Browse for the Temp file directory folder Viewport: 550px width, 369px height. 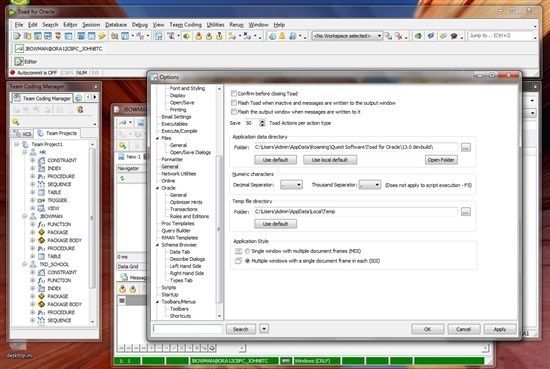coord(465,212)
